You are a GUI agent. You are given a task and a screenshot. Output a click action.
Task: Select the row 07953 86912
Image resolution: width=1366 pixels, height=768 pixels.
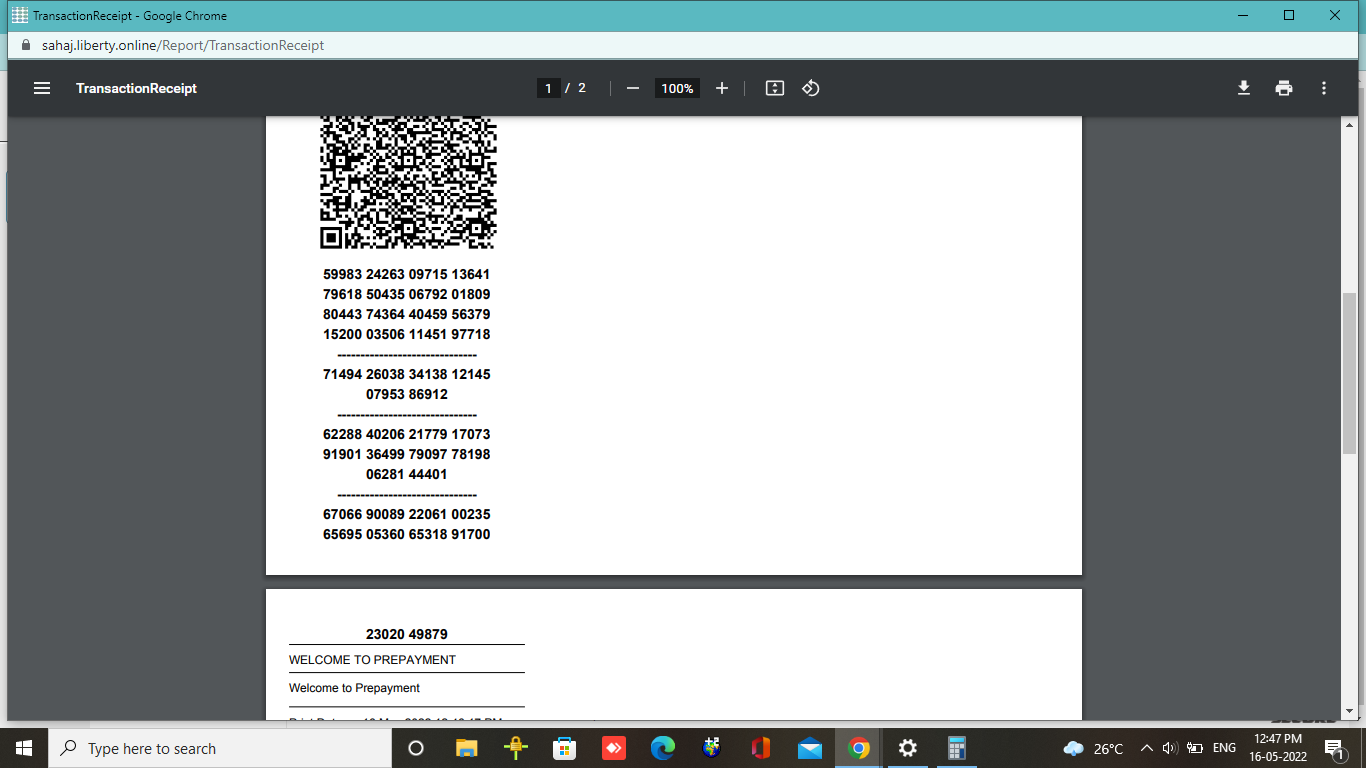coord(407,394)
